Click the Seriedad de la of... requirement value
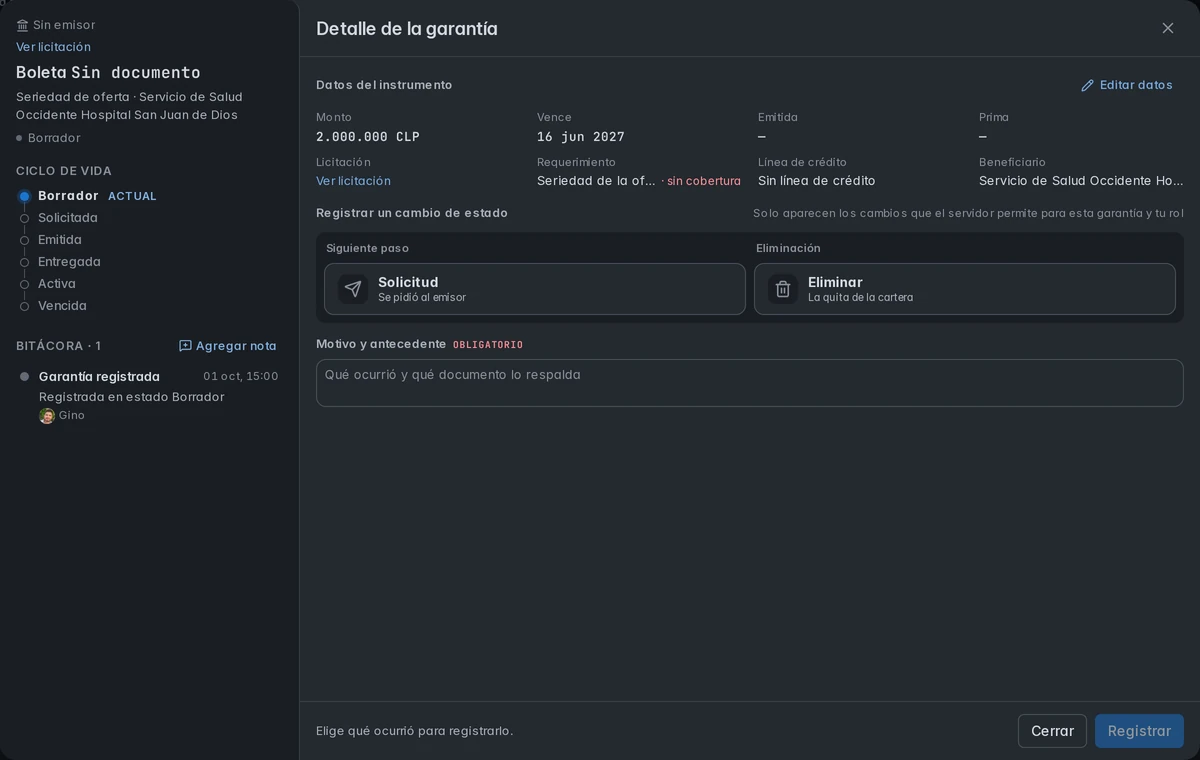The height and width of the screenshot is (760, 1200). coord(596,181)
